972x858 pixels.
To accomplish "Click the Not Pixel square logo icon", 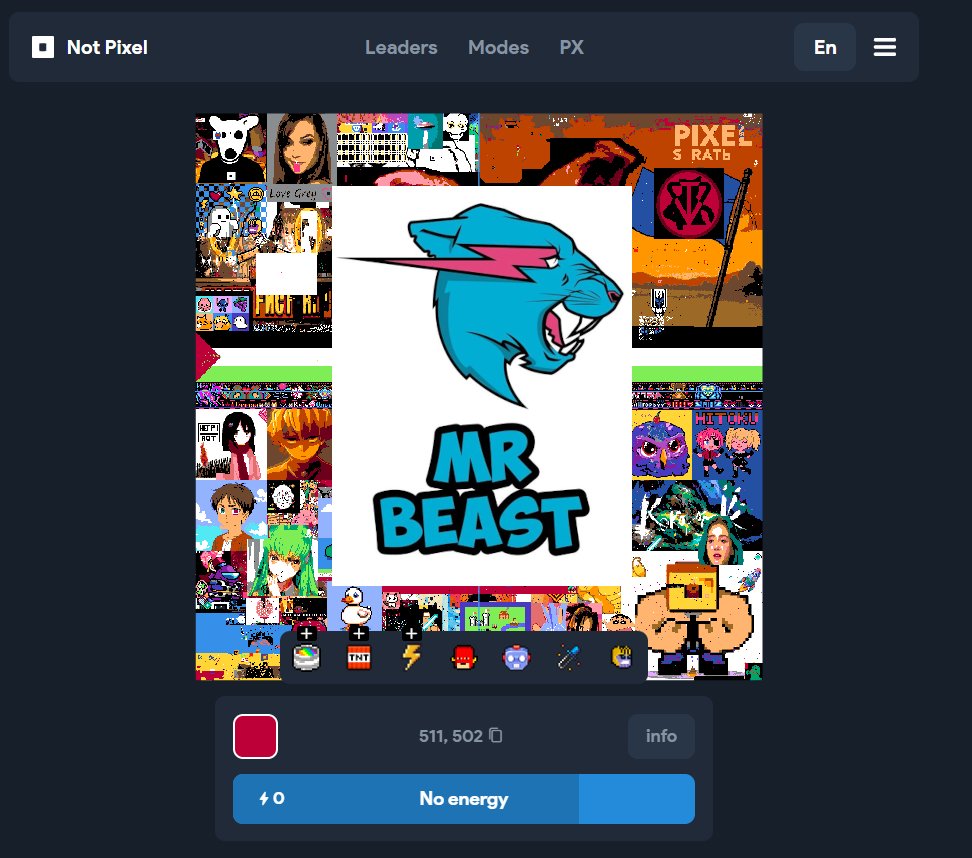I will [43, 47].
